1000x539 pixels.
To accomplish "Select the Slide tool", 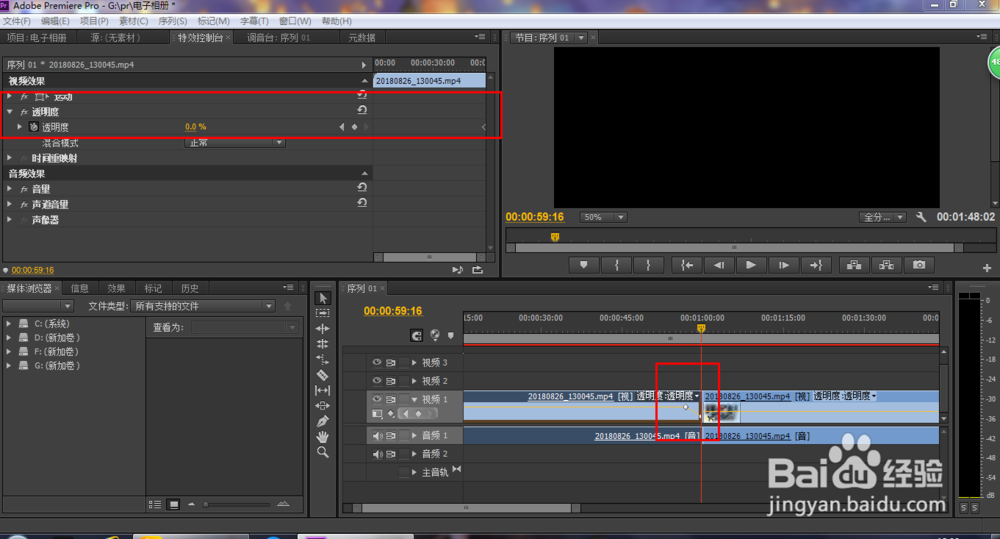I will point(323,406).
